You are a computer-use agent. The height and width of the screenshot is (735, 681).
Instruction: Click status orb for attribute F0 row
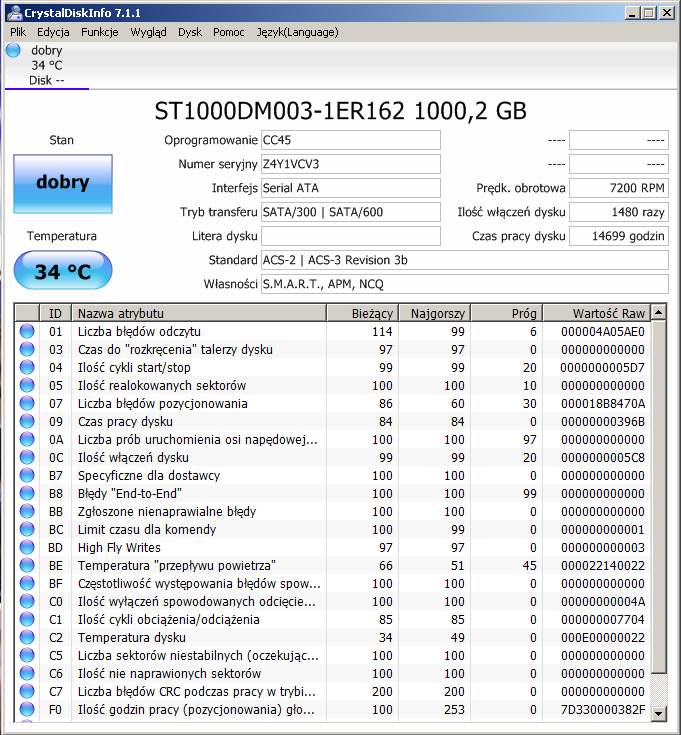[27, 709]
